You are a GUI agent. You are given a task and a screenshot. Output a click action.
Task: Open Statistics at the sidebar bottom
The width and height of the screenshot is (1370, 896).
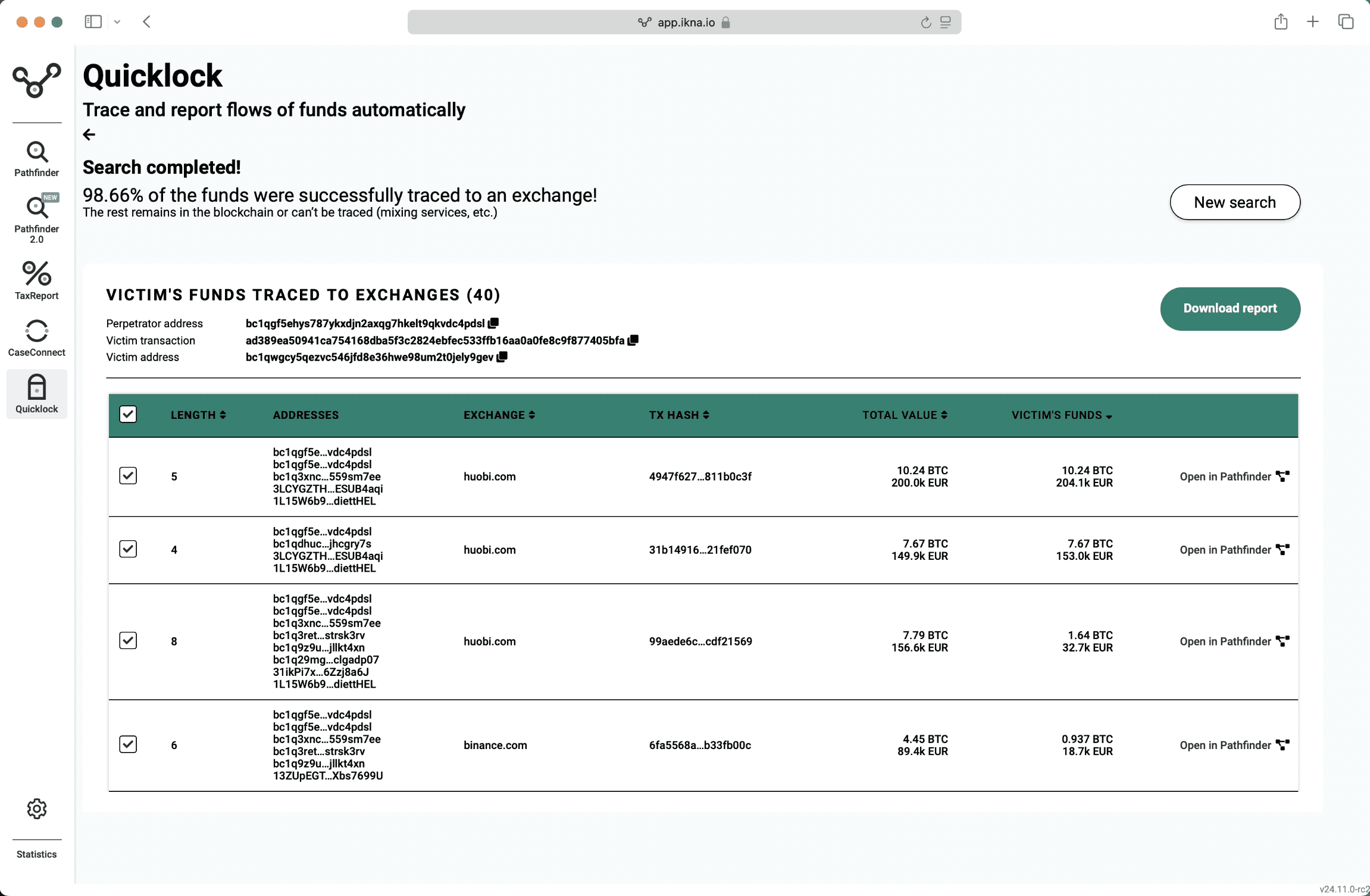click(x=36, y=854)
